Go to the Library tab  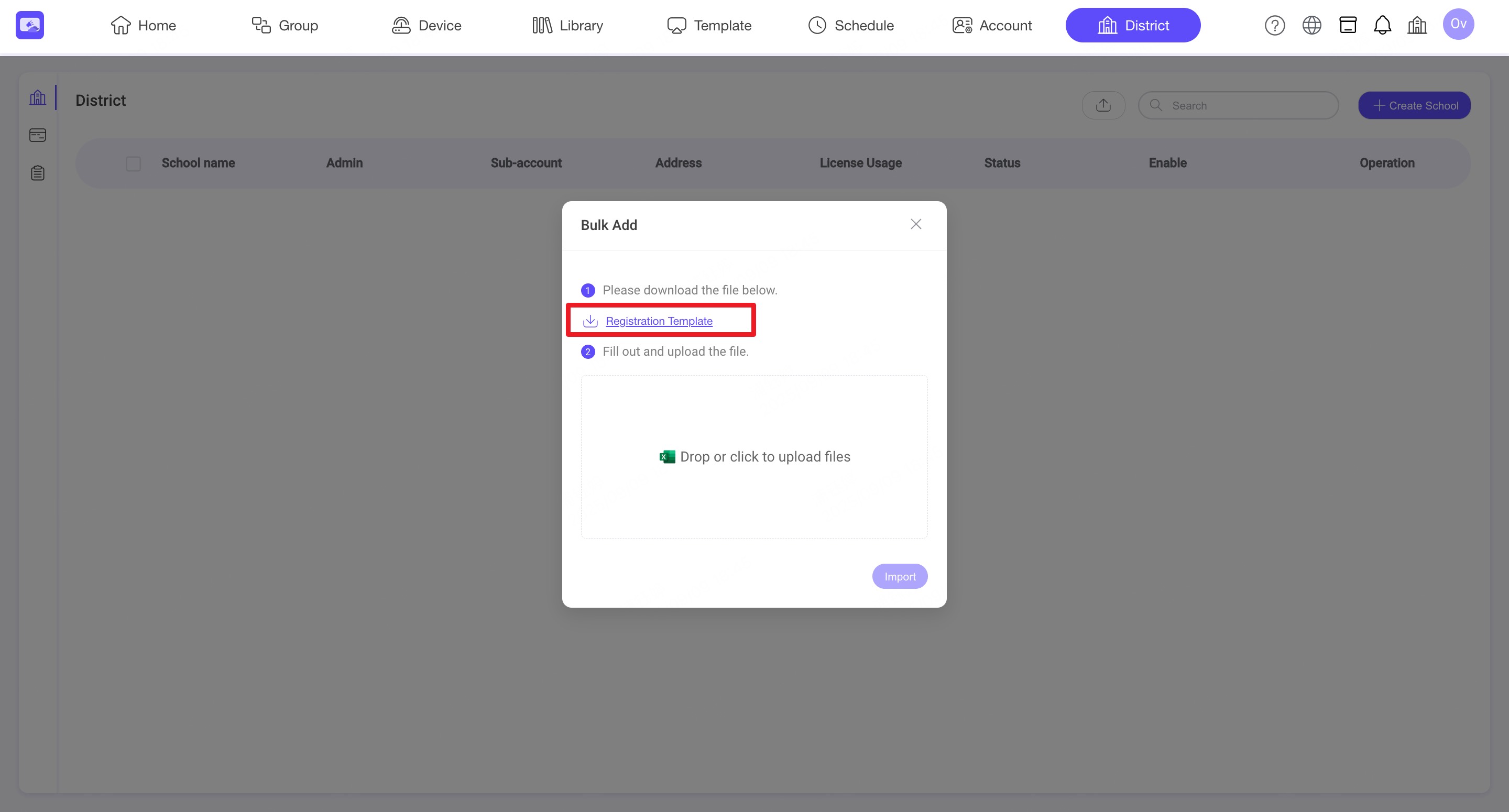click(x=567, y=25)
